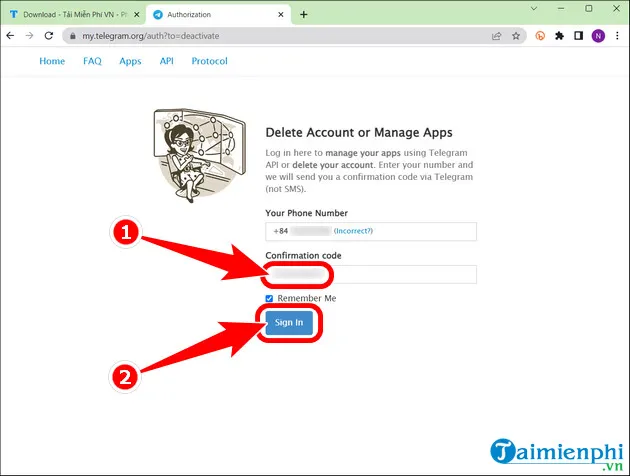Focus the Confirmation code input field

371,274
